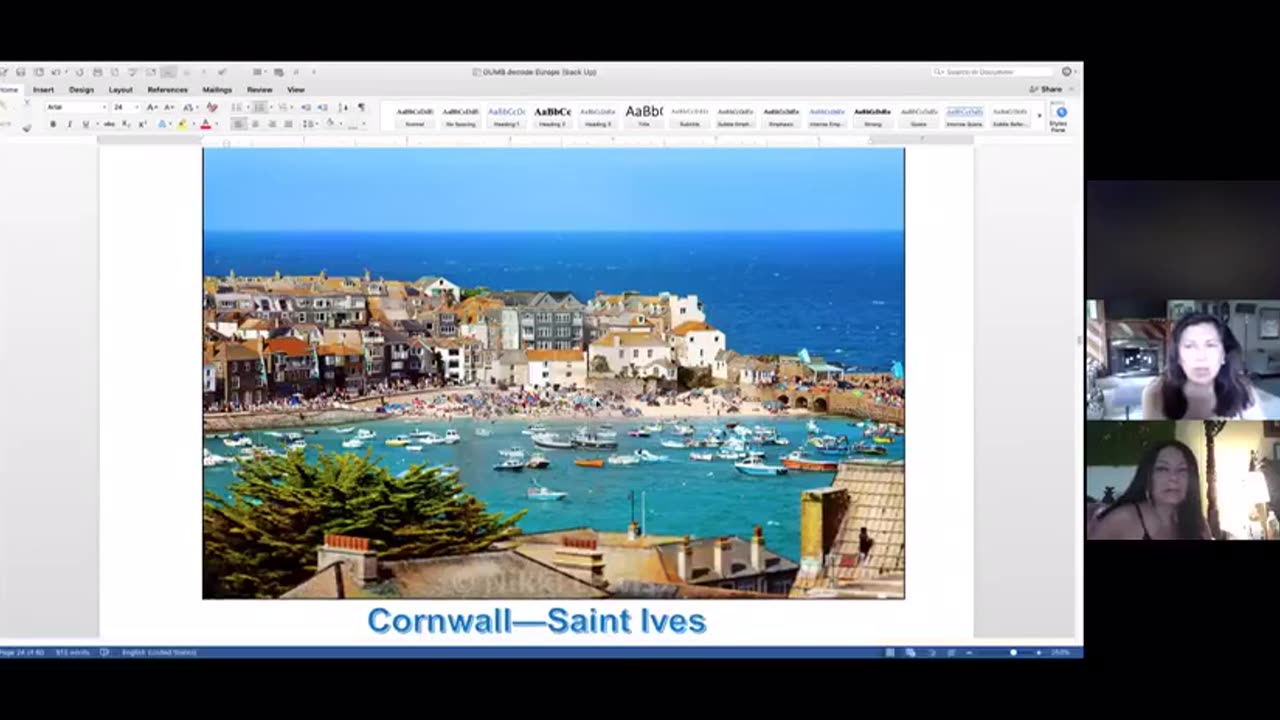Open the Change Case dropdown

click(190, 107)
